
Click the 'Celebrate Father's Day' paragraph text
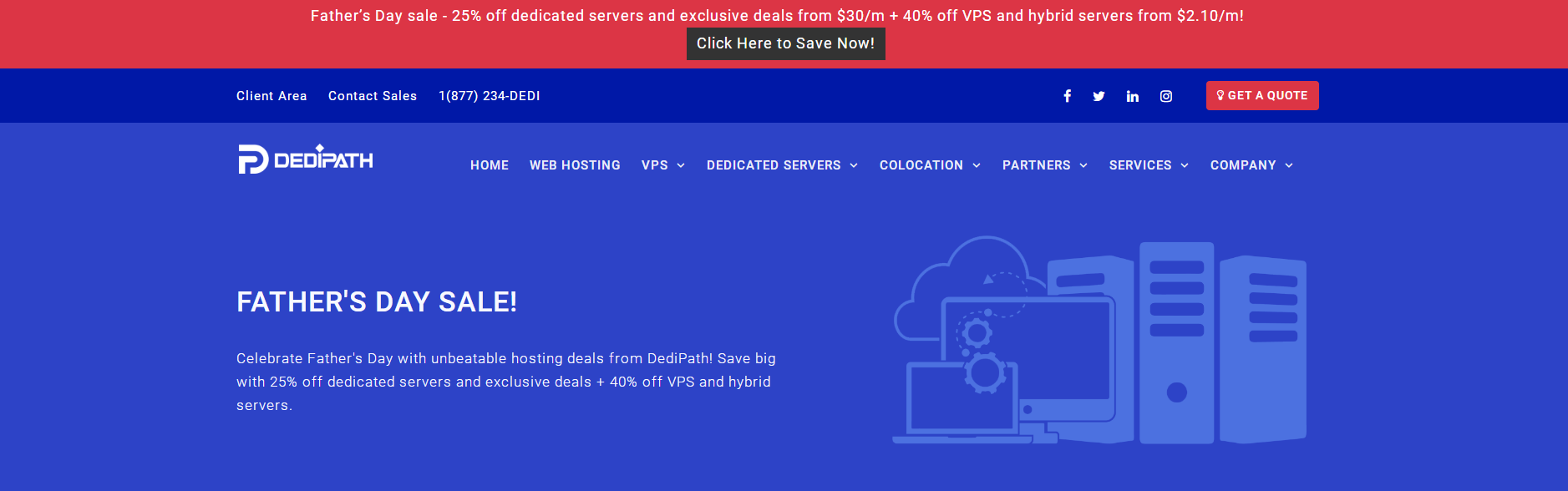[506, 382]
